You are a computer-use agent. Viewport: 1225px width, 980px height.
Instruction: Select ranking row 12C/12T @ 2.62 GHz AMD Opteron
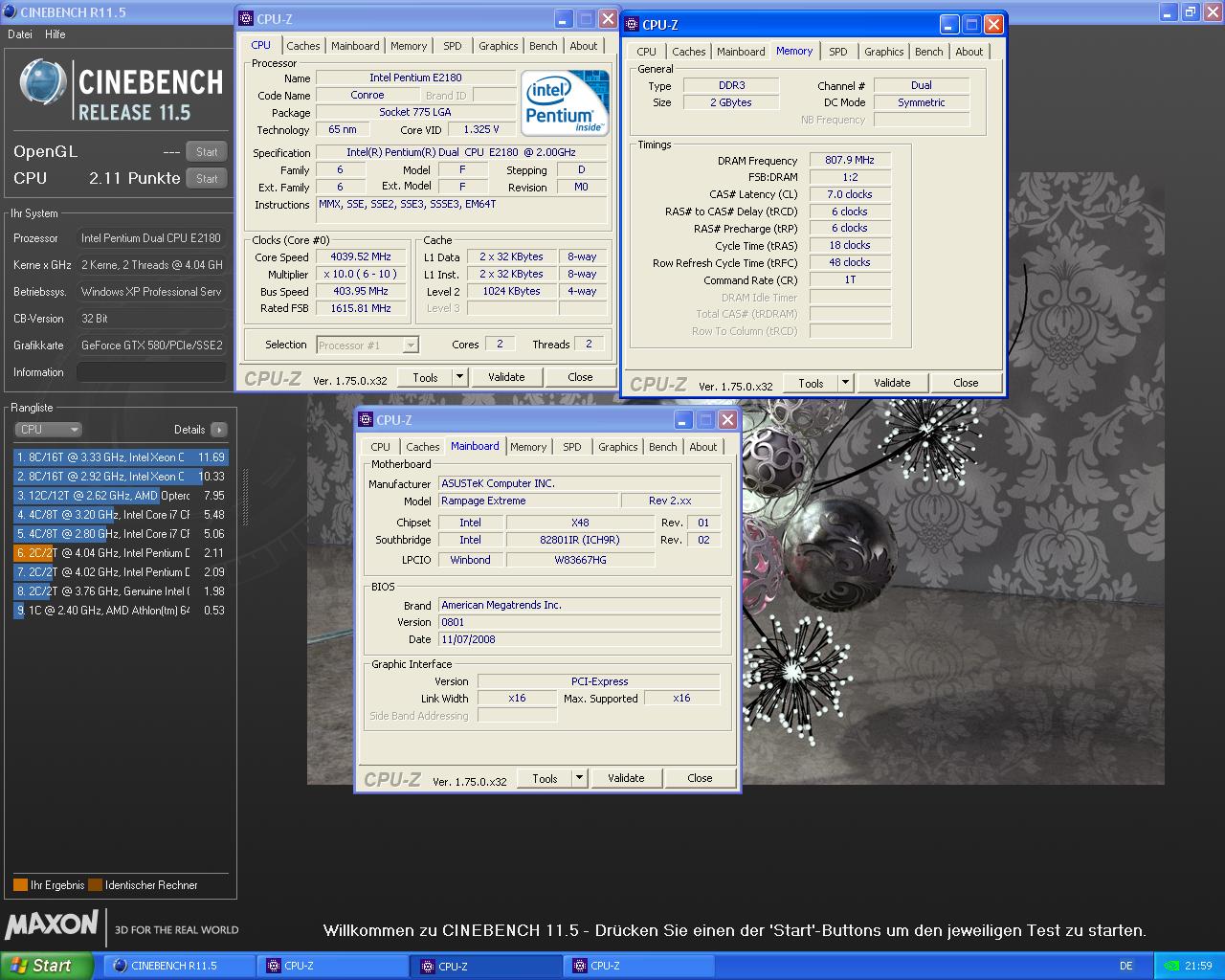[121, 496]
